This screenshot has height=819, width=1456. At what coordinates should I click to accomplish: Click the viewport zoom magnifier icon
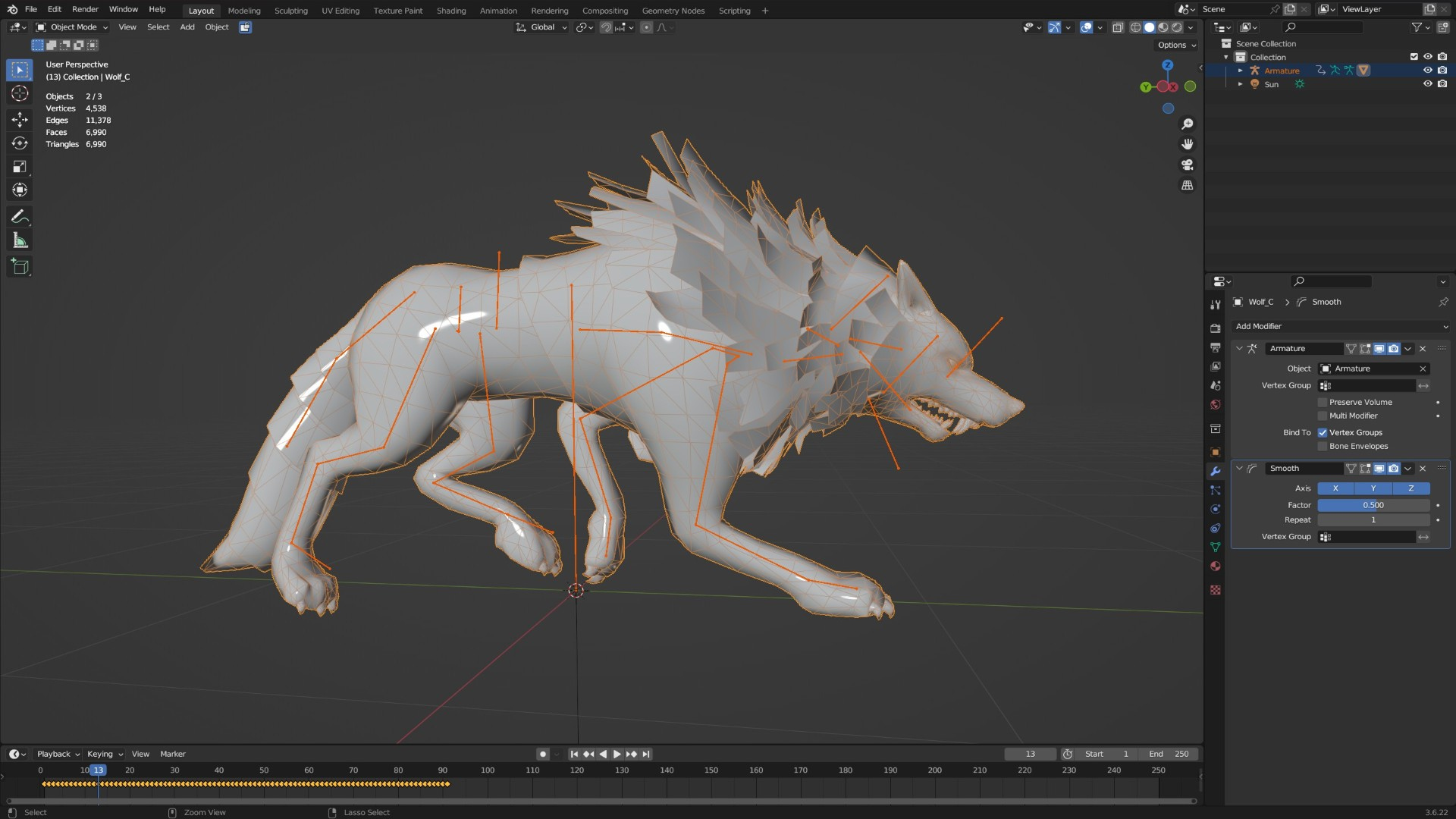click(x=1188, y=124)
